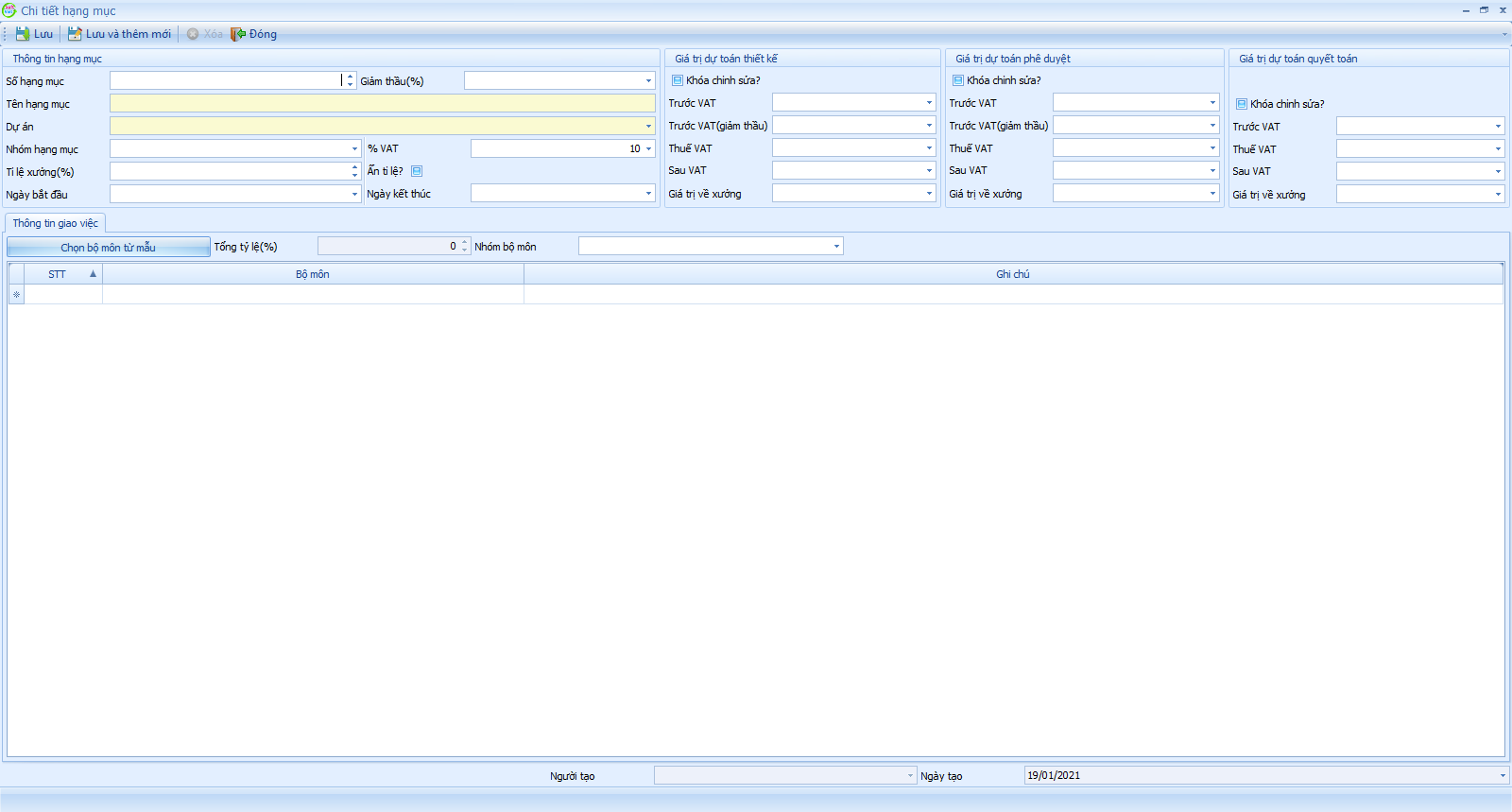Open Sau VAT dropdown in thiết kế panel
The image size is (1512, 812).
(x=929, y=170)
